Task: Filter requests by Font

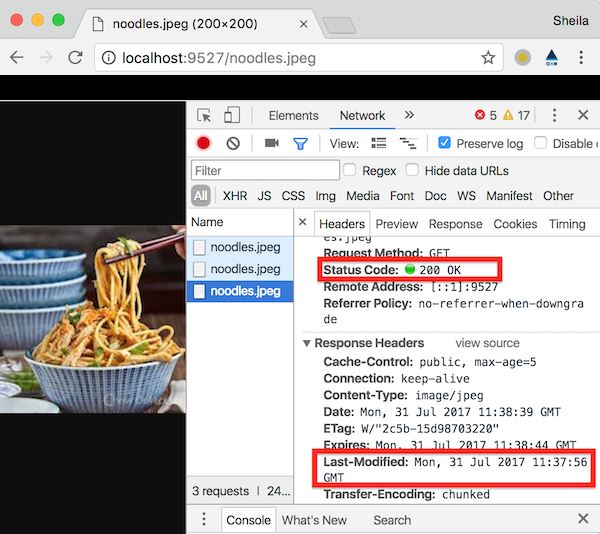Action: pyautogui.click(x=402, y=196)
